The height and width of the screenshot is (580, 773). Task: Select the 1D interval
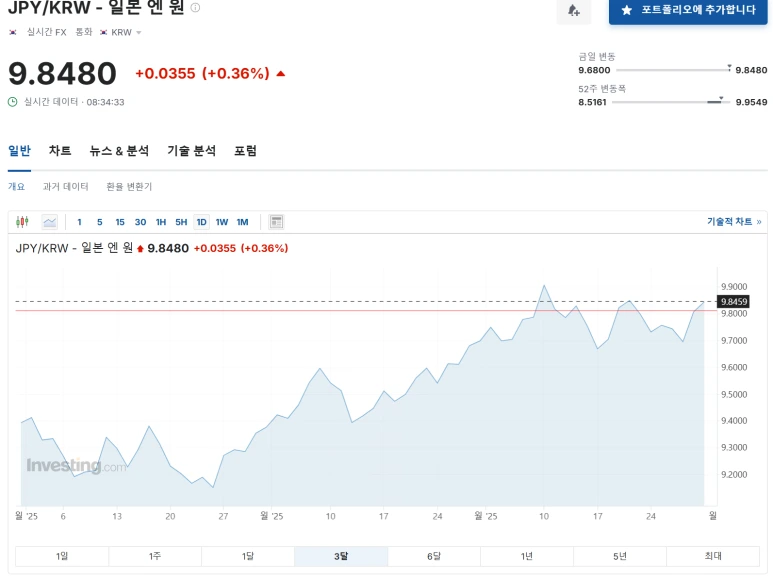tap(202, 222)
